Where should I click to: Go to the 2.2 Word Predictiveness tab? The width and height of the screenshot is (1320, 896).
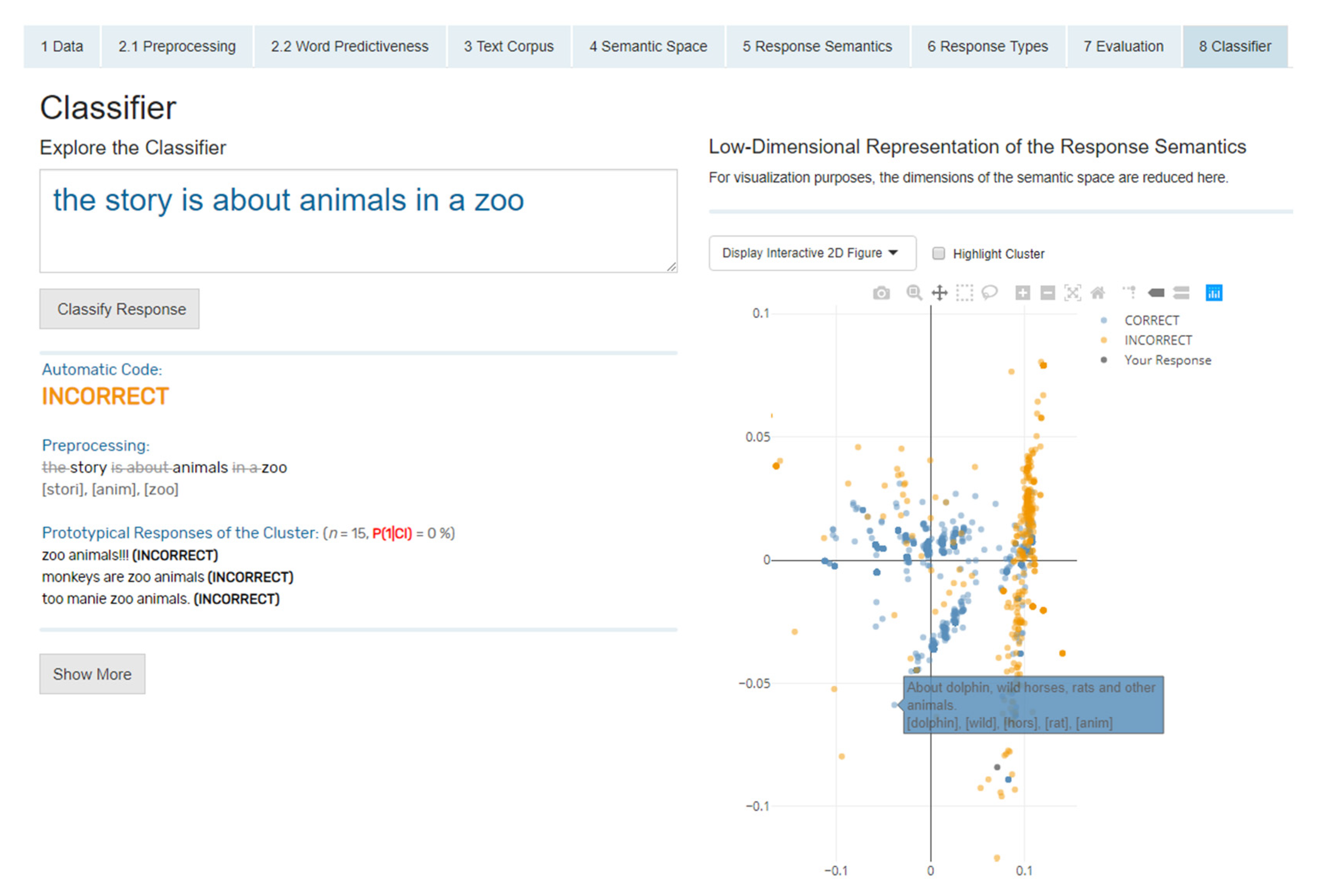pos(349,47)
